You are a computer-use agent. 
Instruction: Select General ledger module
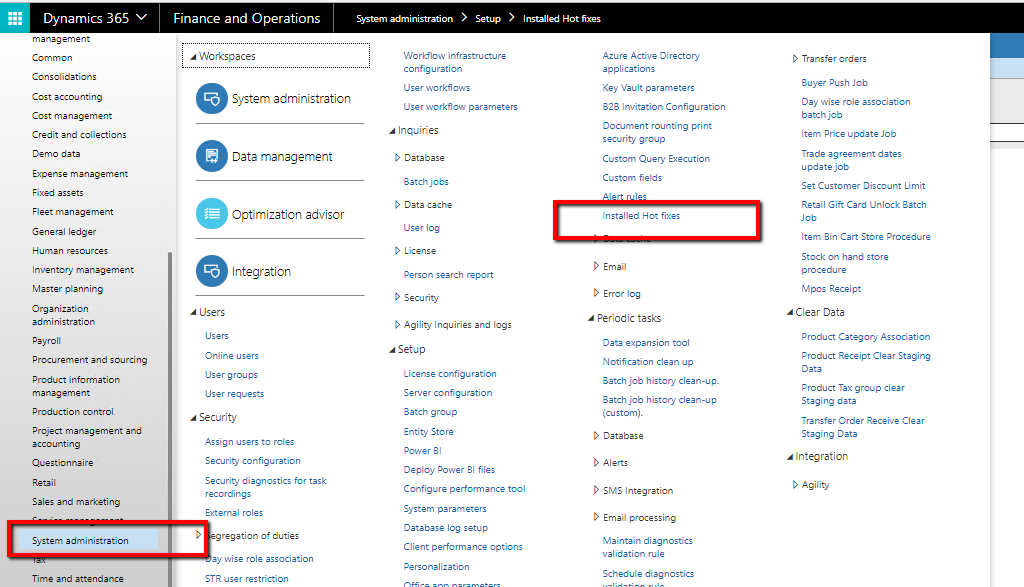coord(64,231)
